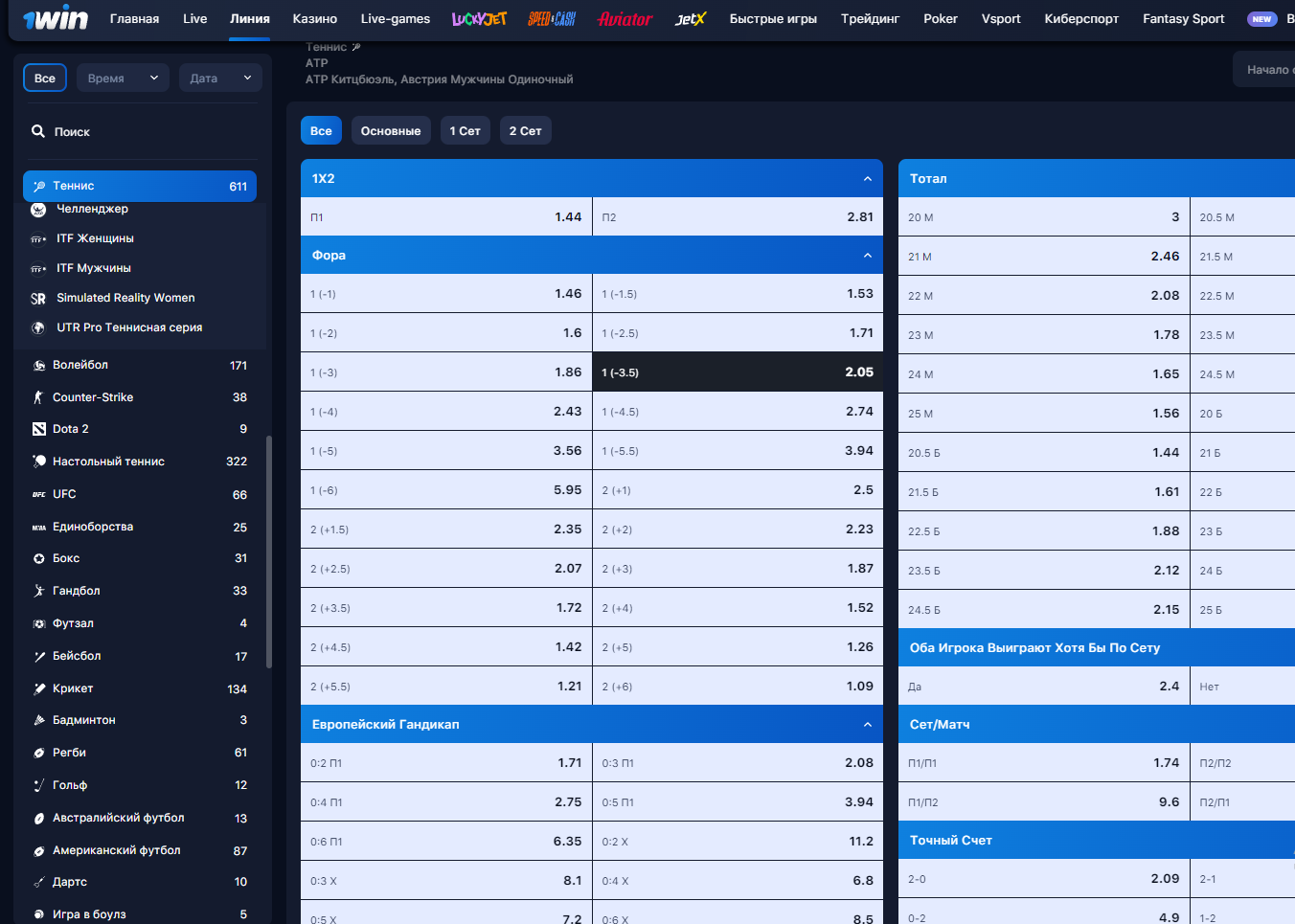
Task: Choose the Американский футбол icon
Action: point(39,850)
